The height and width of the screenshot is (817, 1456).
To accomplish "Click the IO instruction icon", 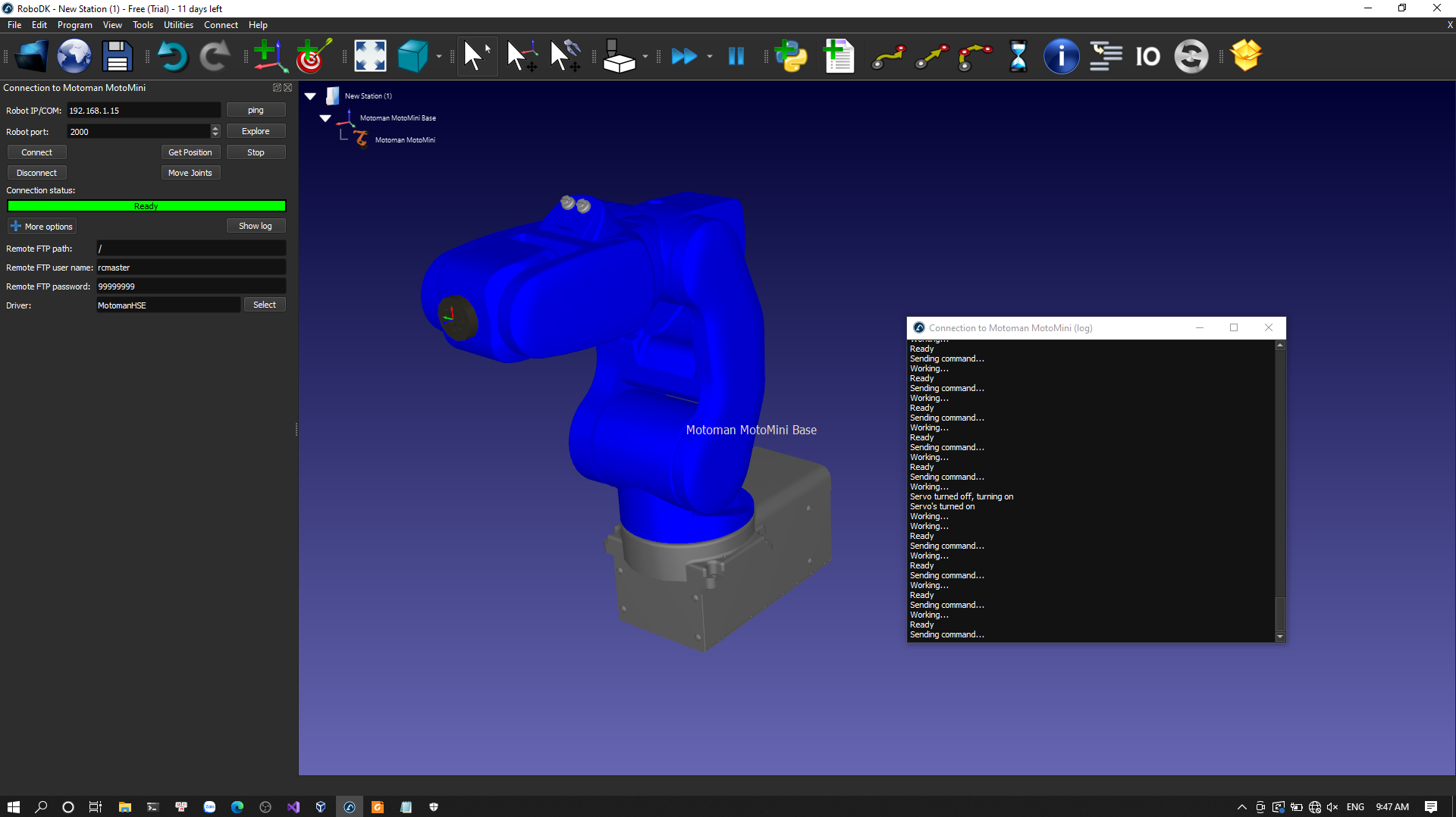I will point(1147,57).
